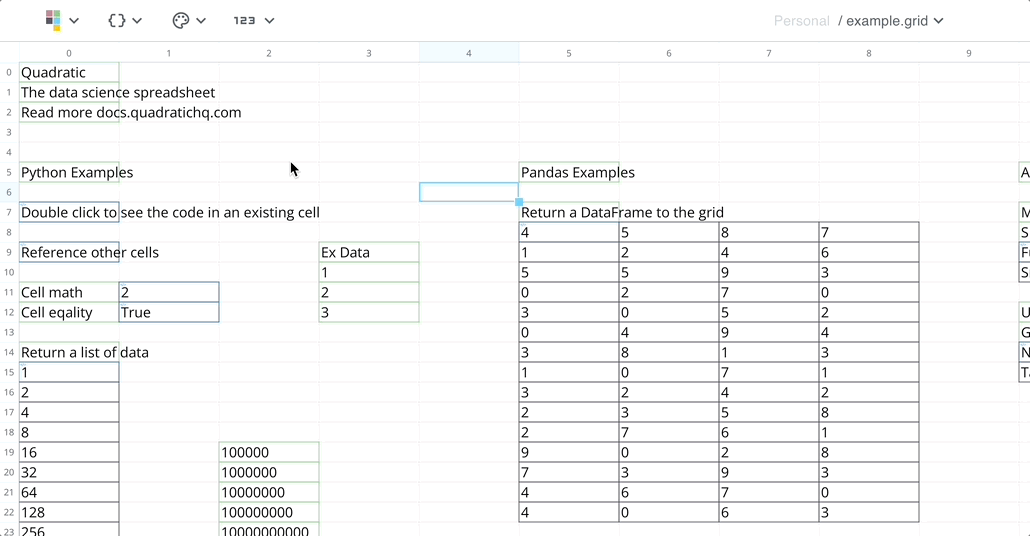Select the cell containing 10000000
Image resolution: width=1030 pixels, height=536 pixels.
(x=269, y=492)
